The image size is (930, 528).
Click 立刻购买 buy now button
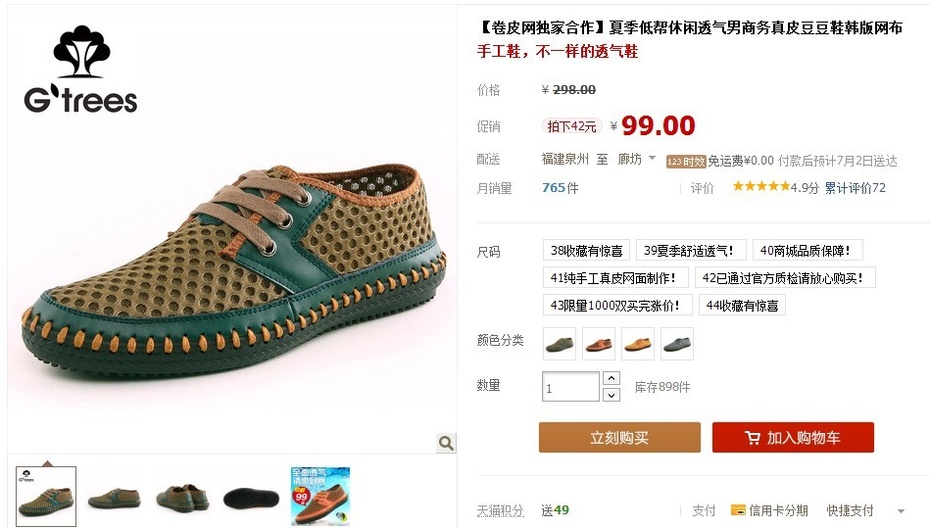click(619, 438)
